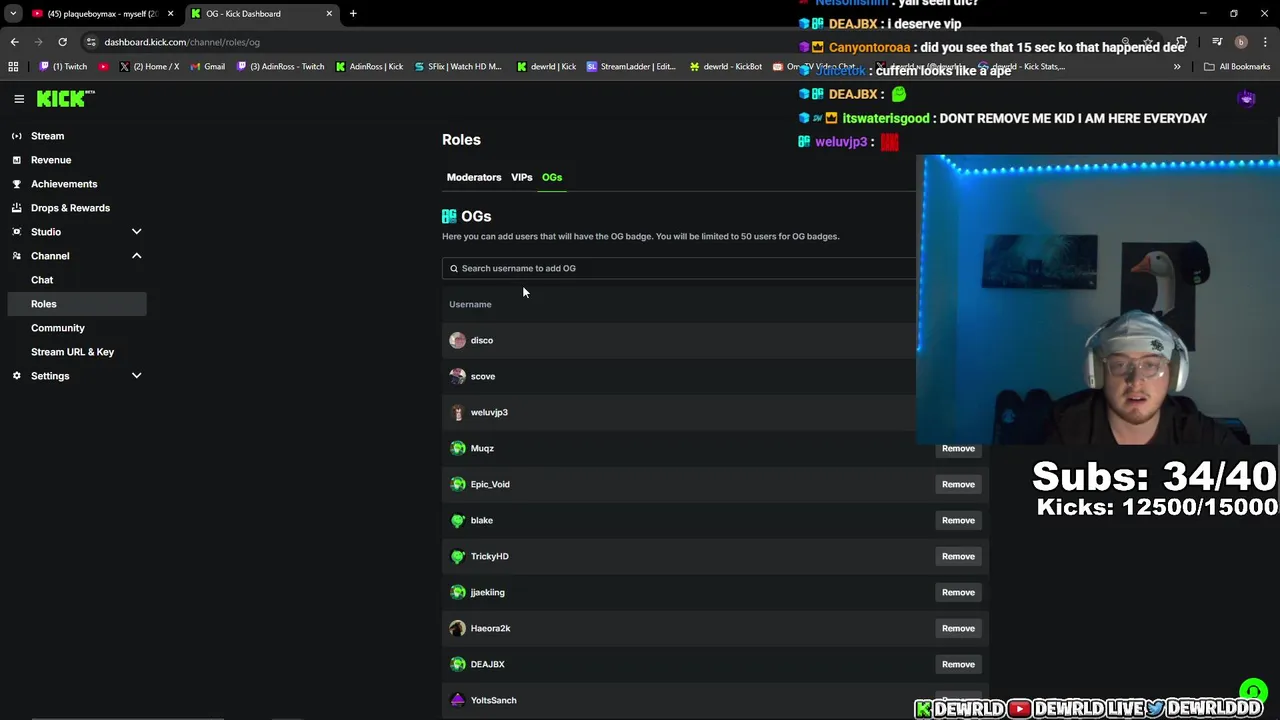Open Community under Channel

click(x=58, y=328)
